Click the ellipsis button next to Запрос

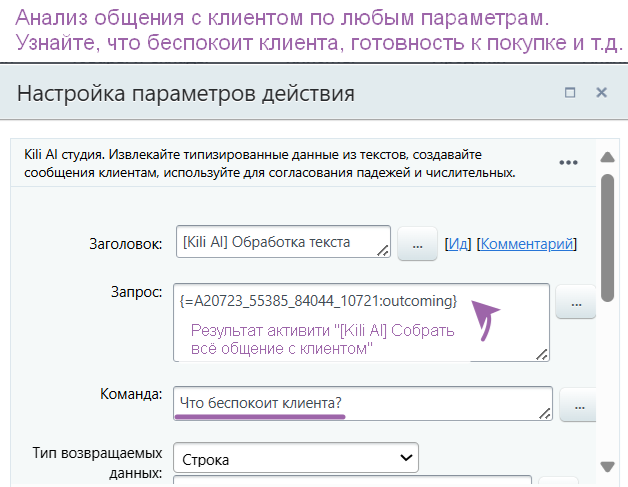pos(576,301)
